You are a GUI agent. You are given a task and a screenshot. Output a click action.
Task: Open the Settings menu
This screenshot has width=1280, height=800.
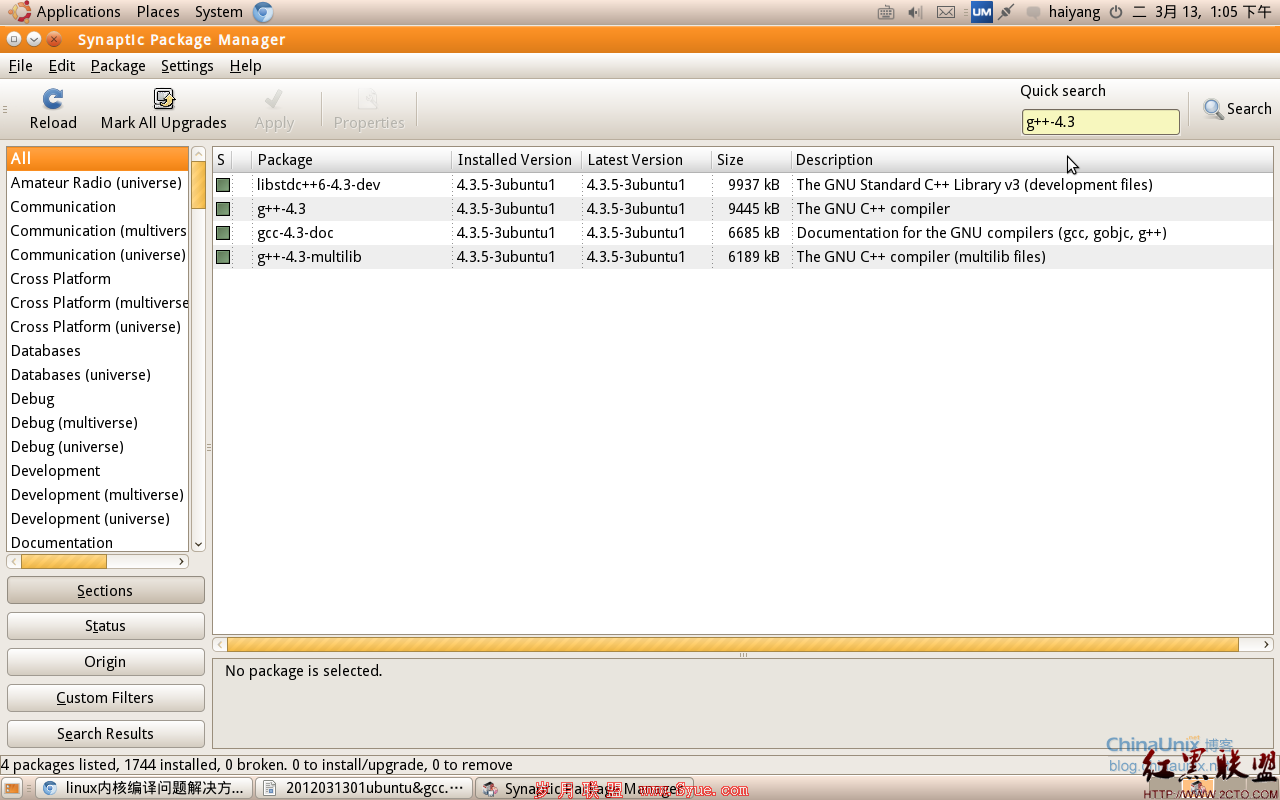click(x=187, y=66)
